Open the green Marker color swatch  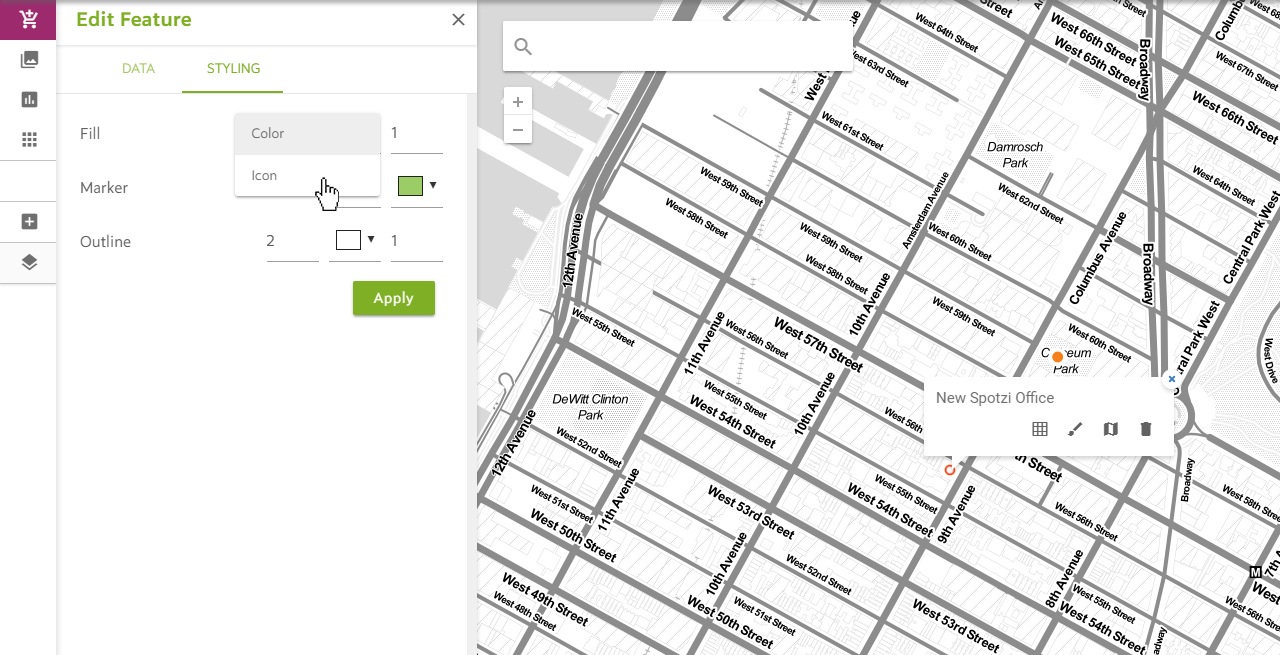click(x=410, y=186)
